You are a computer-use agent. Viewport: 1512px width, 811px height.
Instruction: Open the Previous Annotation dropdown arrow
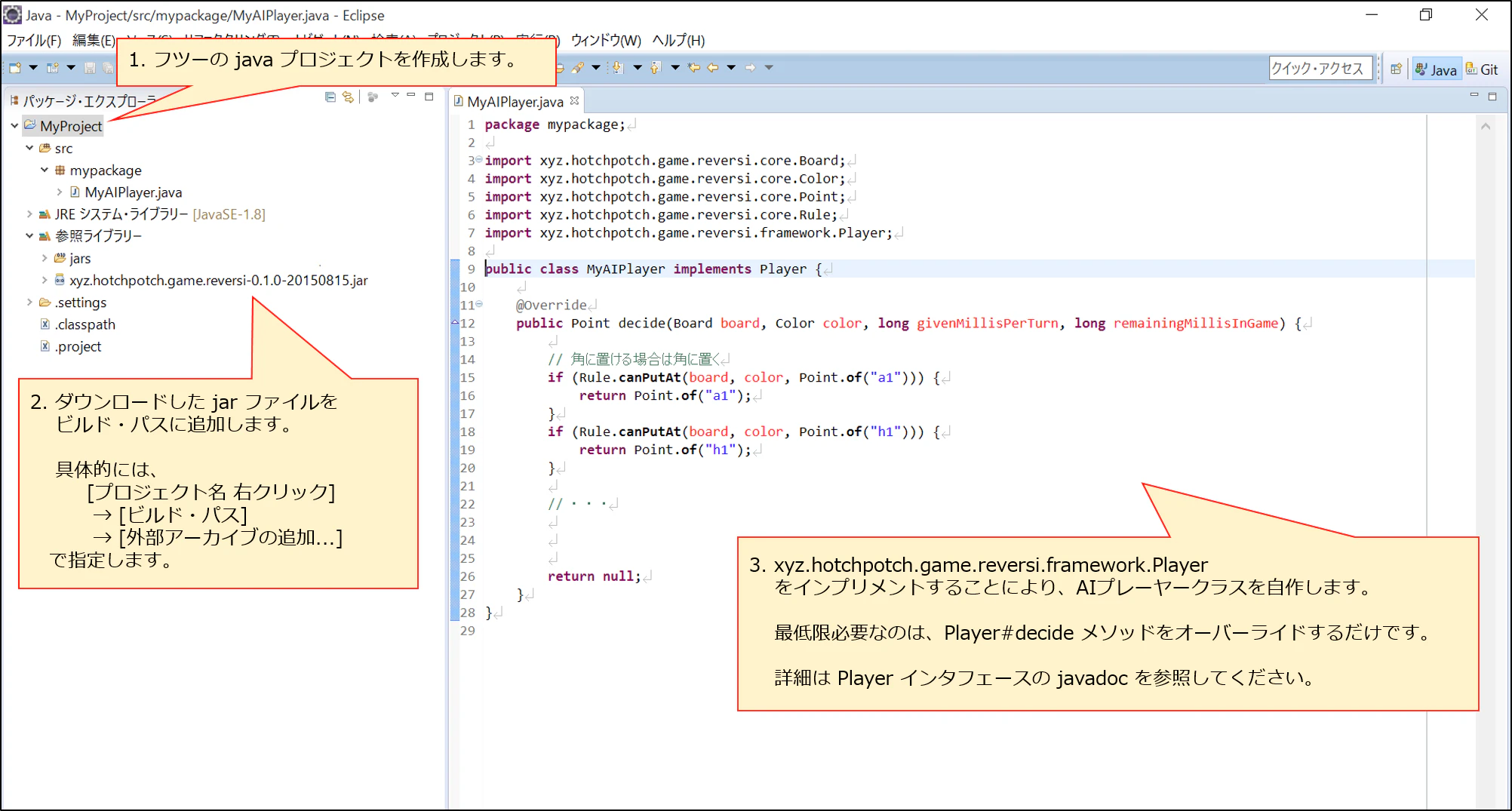675,68
